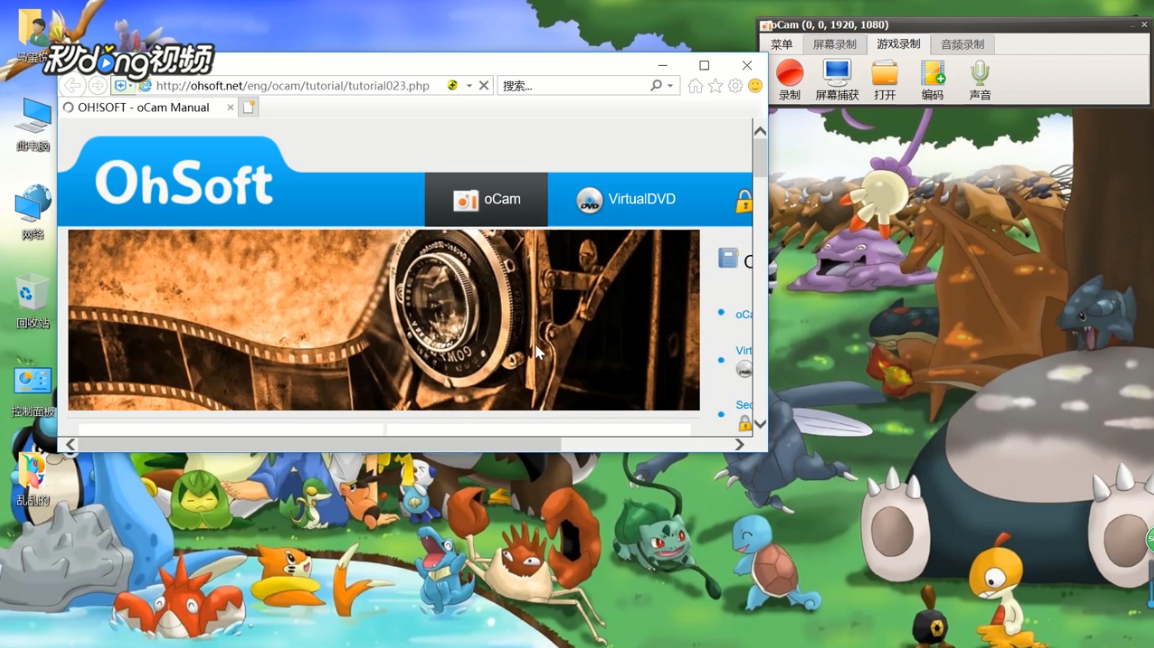This screenshot has width=1154, height=648.
Task: Click the search magnifier icon
Action: click(656, 85)
